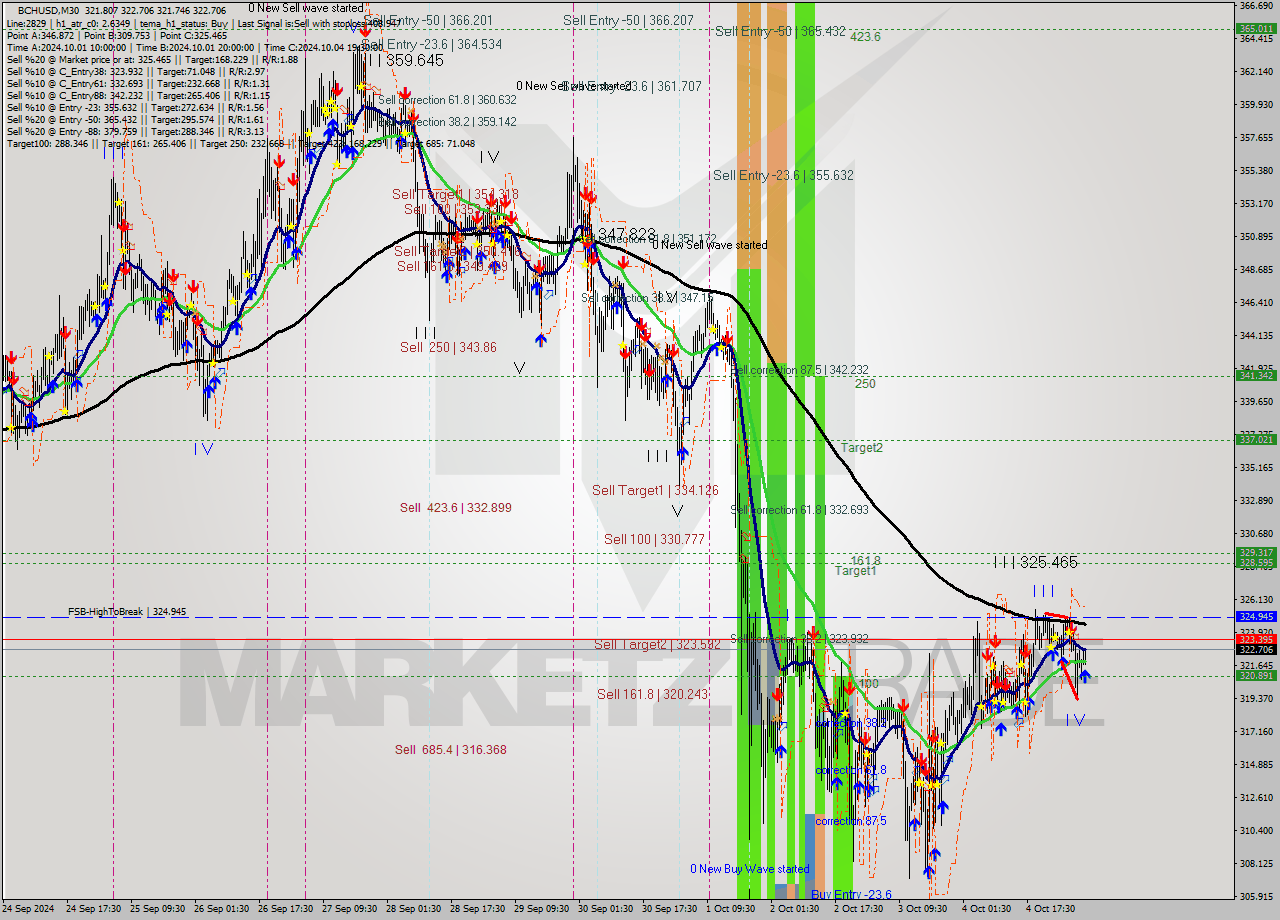
Task: Click the 'Sell 100 | 330.777' label
Action: point(654,539)
